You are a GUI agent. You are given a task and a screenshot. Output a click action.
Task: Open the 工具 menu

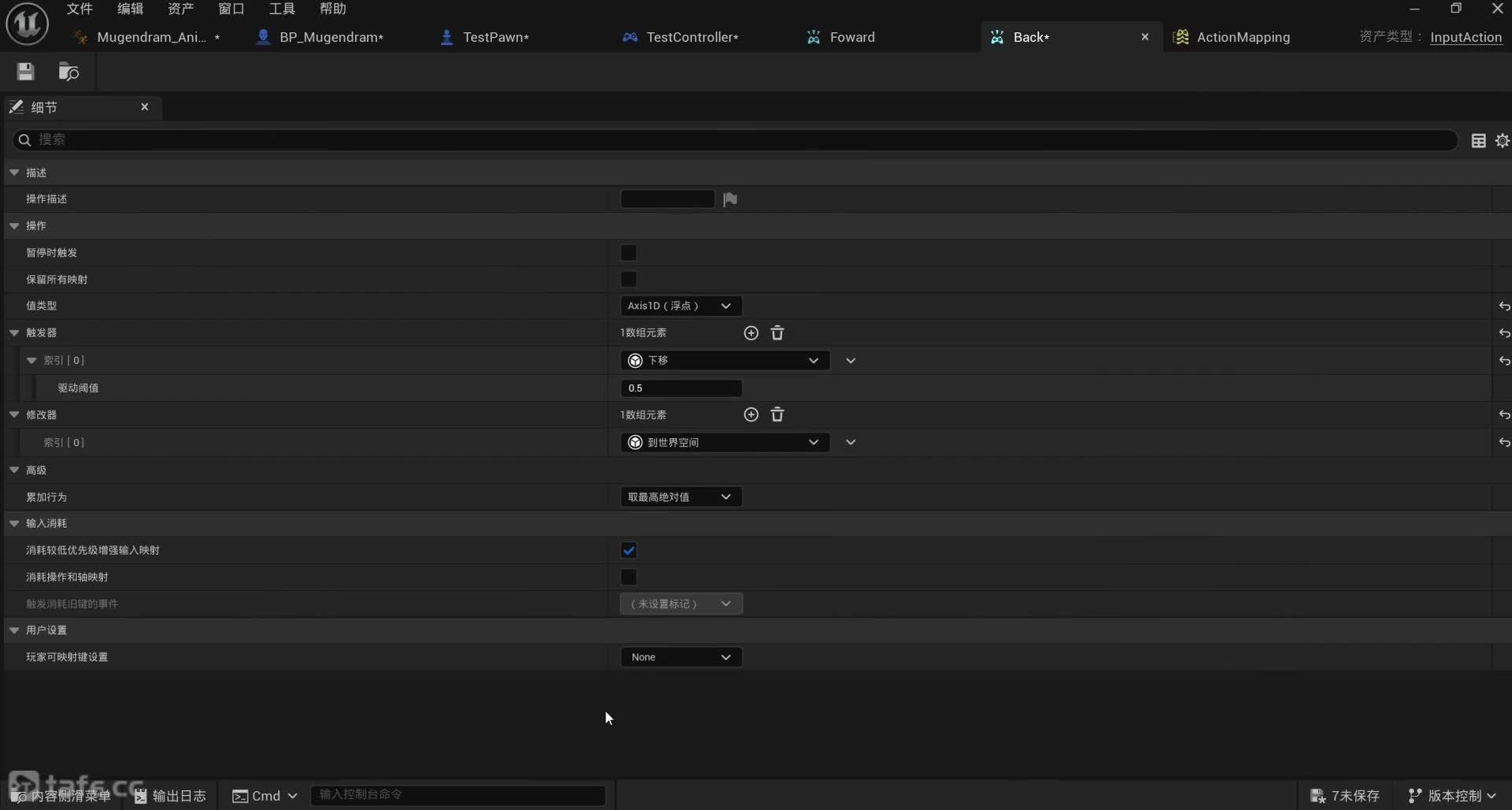[x=281, y=9]
